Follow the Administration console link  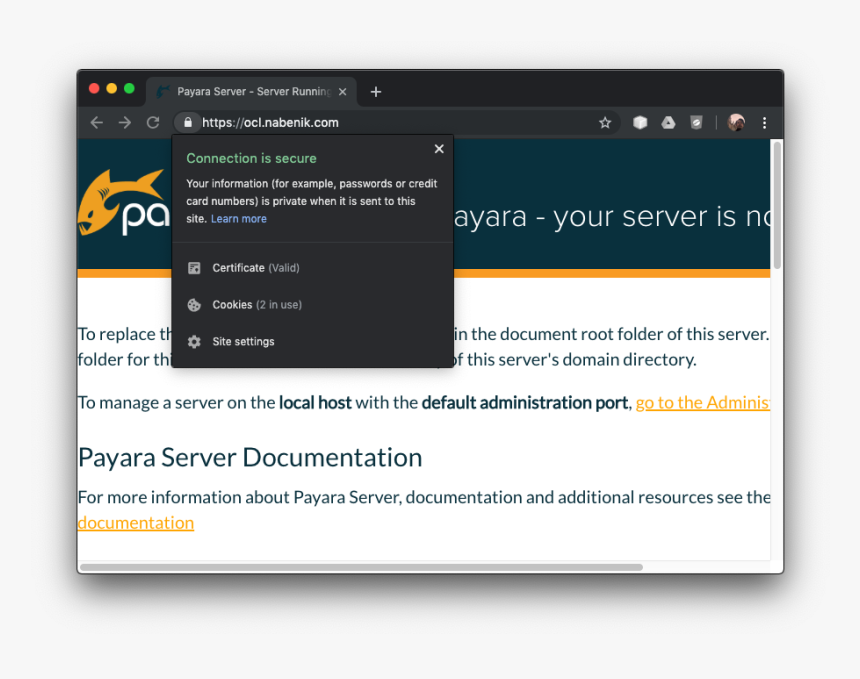(x=702, y=402)
